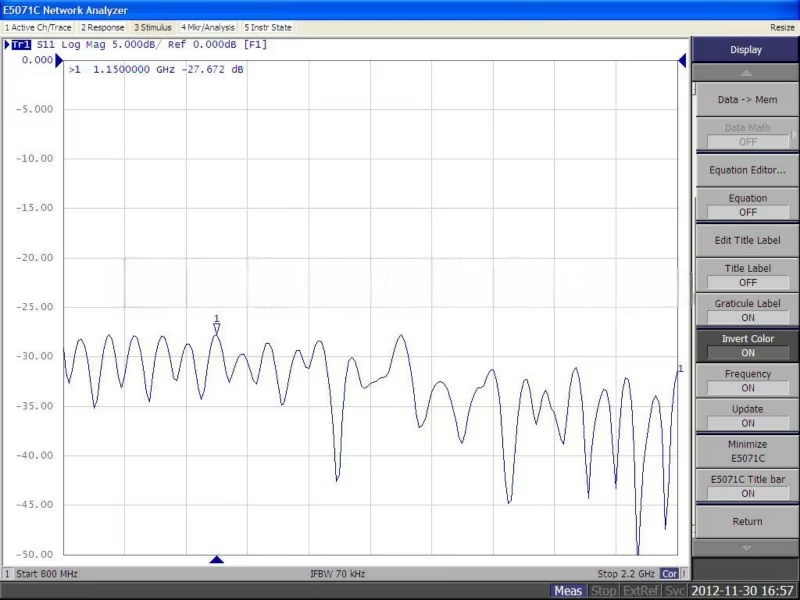Click marker 1 triangle on trace
This screenshot has width=800, height=600.
pos(216,328)
